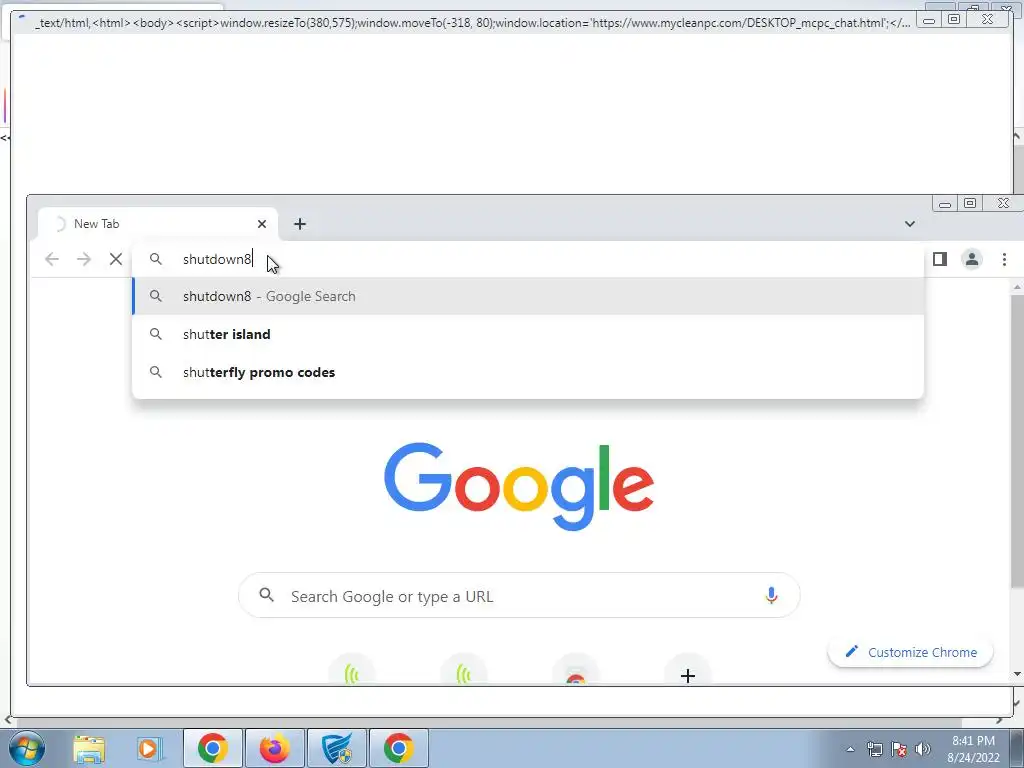This screenshot has height=768, width=1024.
Task: Toggle the Chrome side panel icon
Action: 940,259
